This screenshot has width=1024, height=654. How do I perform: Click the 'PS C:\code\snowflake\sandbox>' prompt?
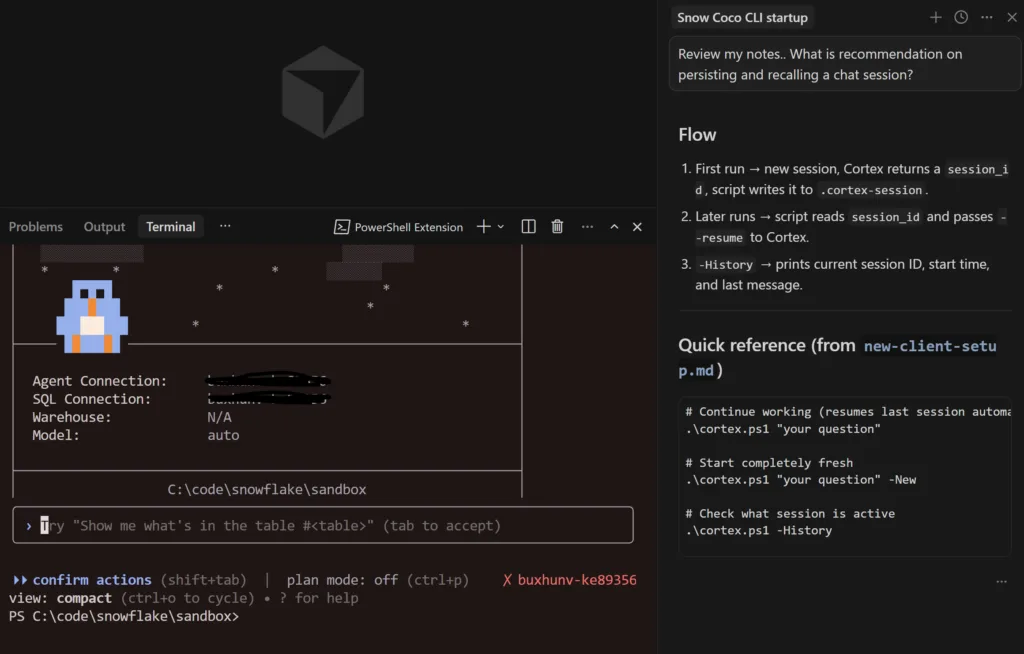(124, 617)
